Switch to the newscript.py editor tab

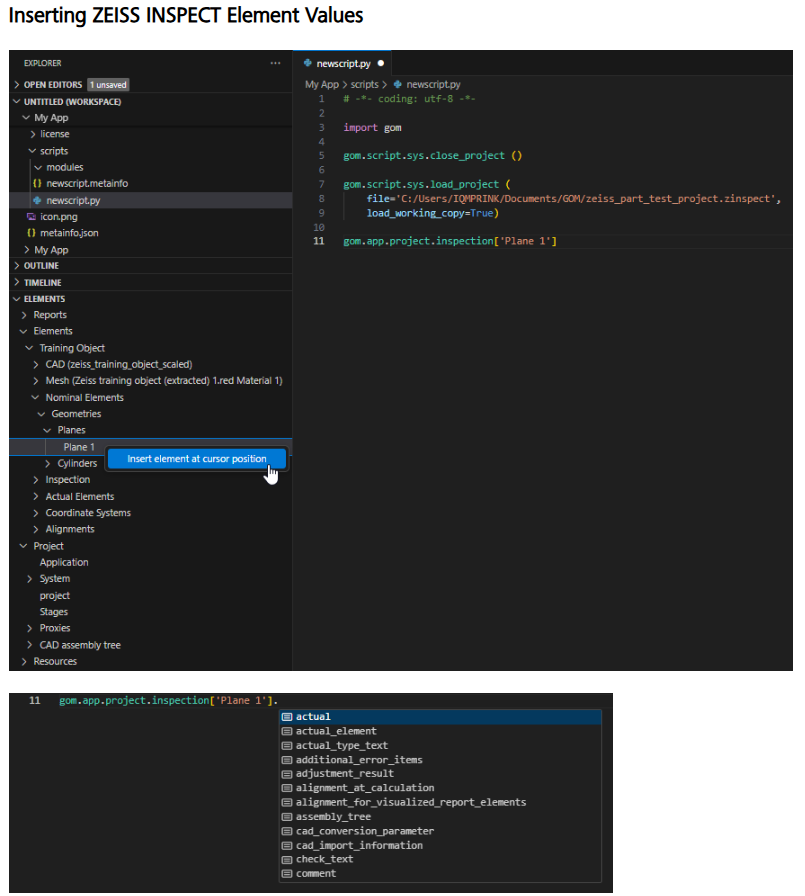[343, 63]
